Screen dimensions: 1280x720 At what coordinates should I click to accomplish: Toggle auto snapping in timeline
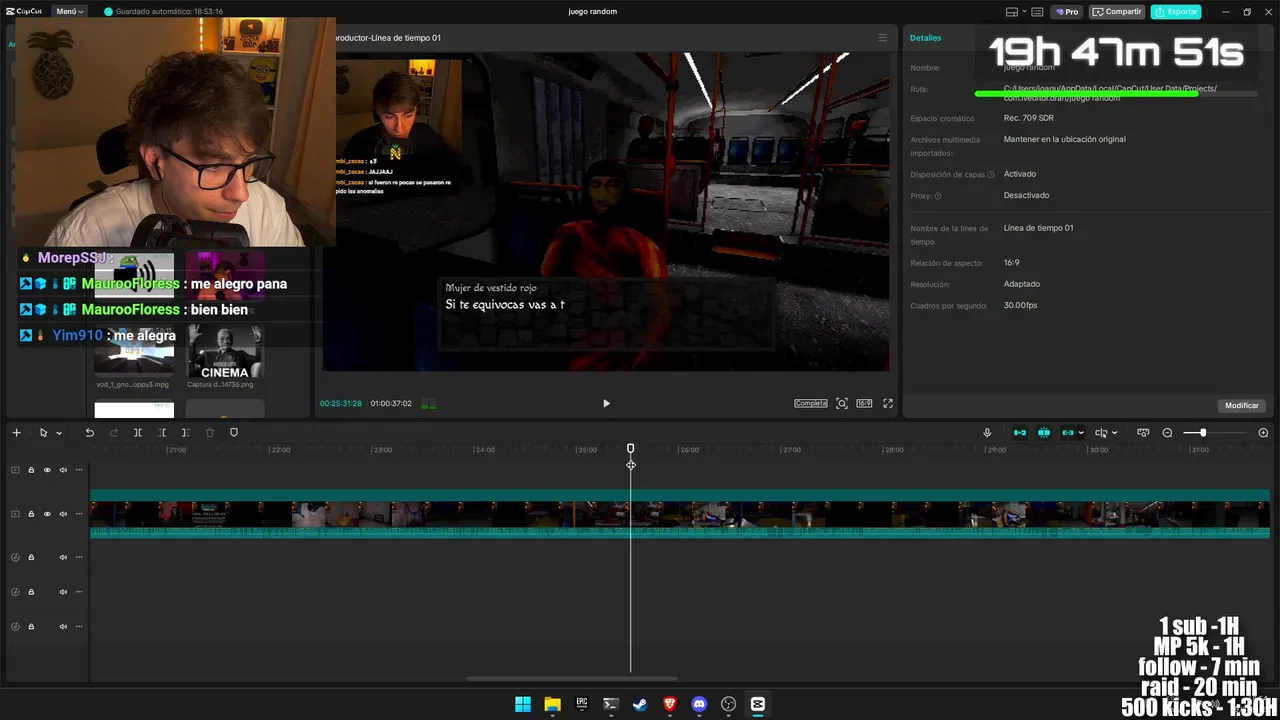tap(1044, 433)
